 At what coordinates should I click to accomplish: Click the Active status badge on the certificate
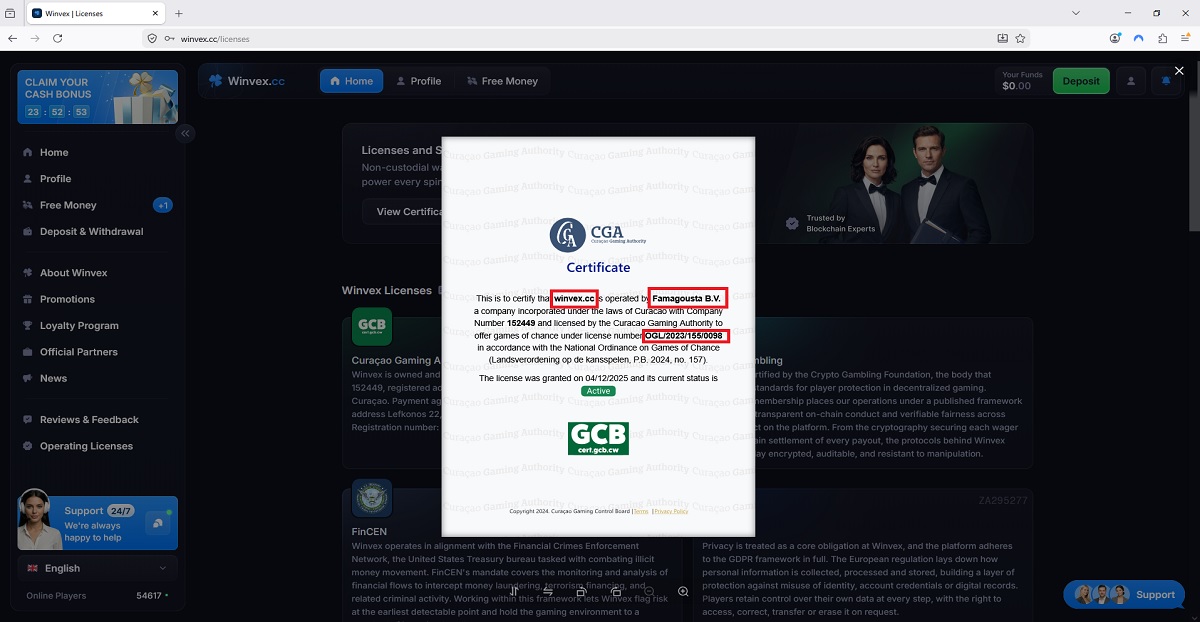pos(599,391)
